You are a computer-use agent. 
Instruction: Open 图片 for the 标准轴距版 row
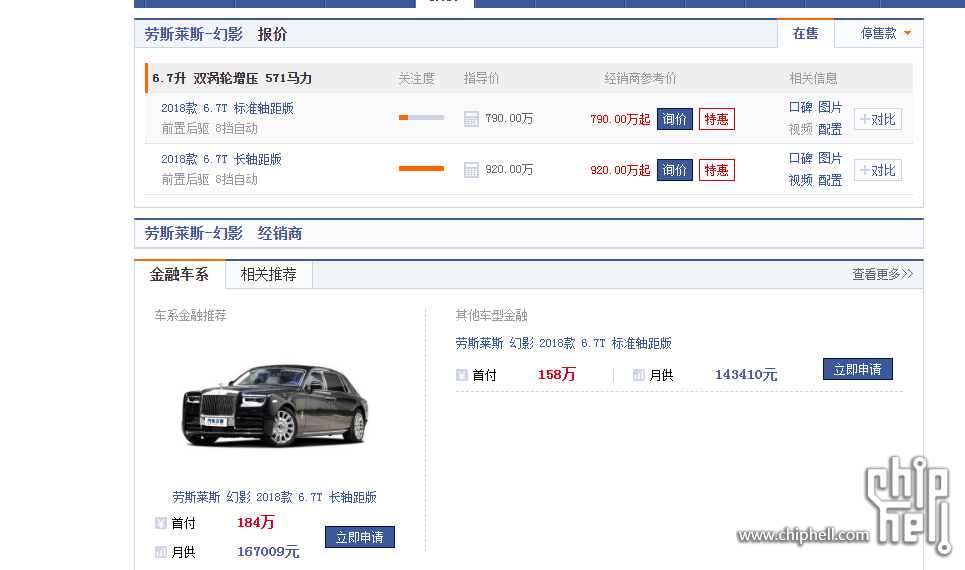click(830, 107)
